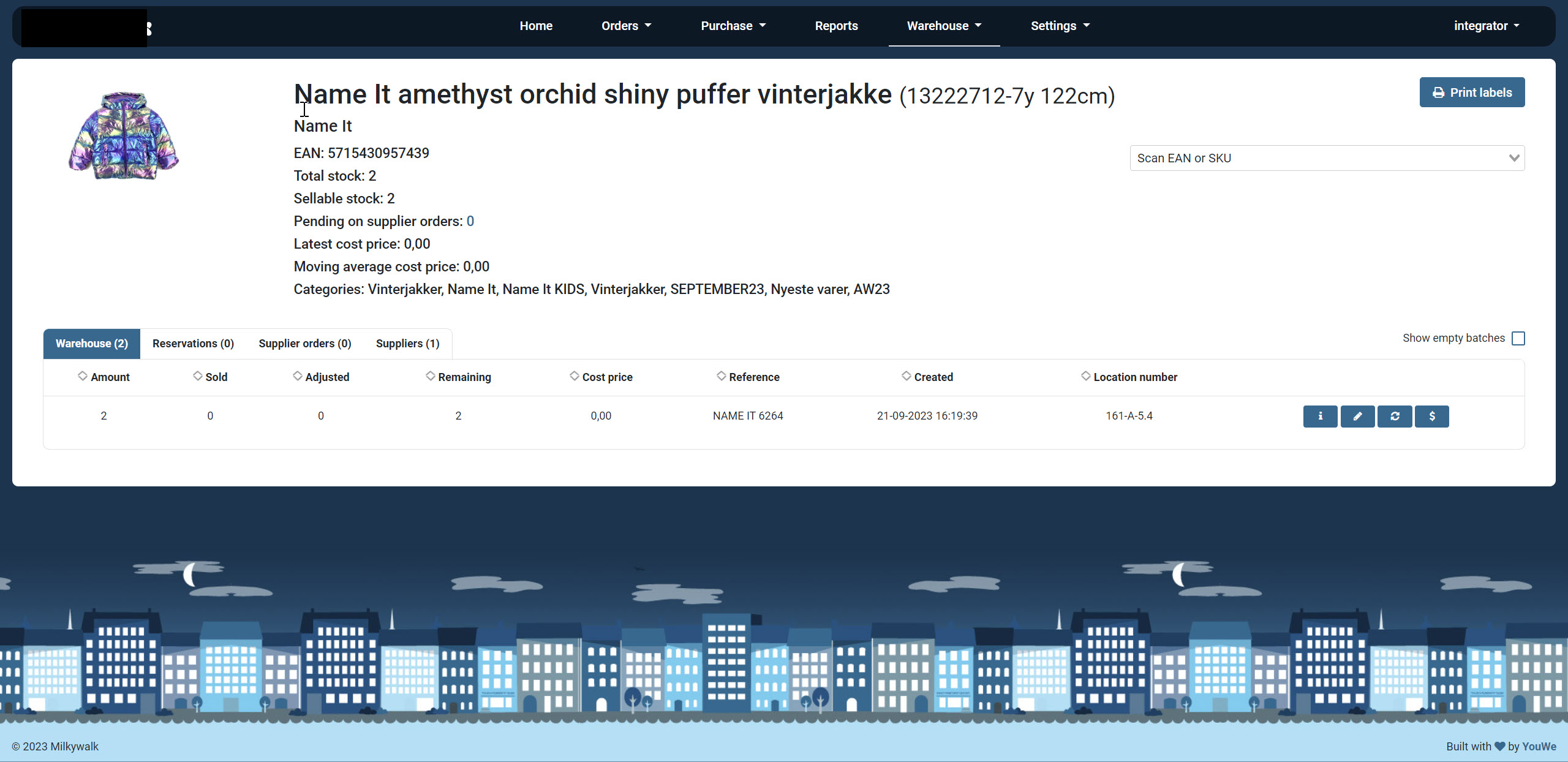Open the Suppliers (1) tab
The image size is (1568, 762).
click(407, 344)
